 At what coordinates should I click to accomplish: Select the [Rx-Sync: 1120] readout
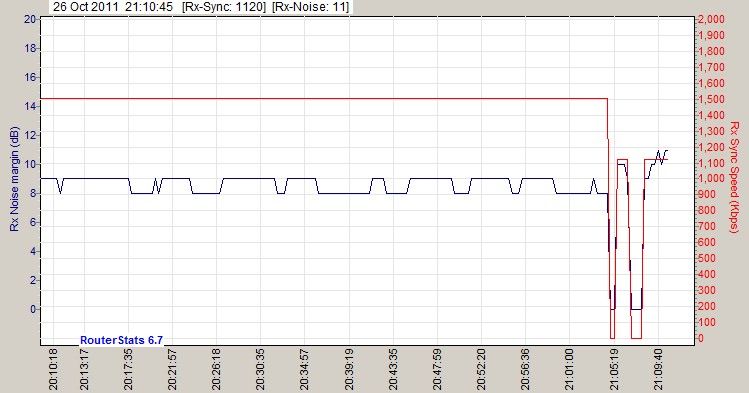click(224, 7)
